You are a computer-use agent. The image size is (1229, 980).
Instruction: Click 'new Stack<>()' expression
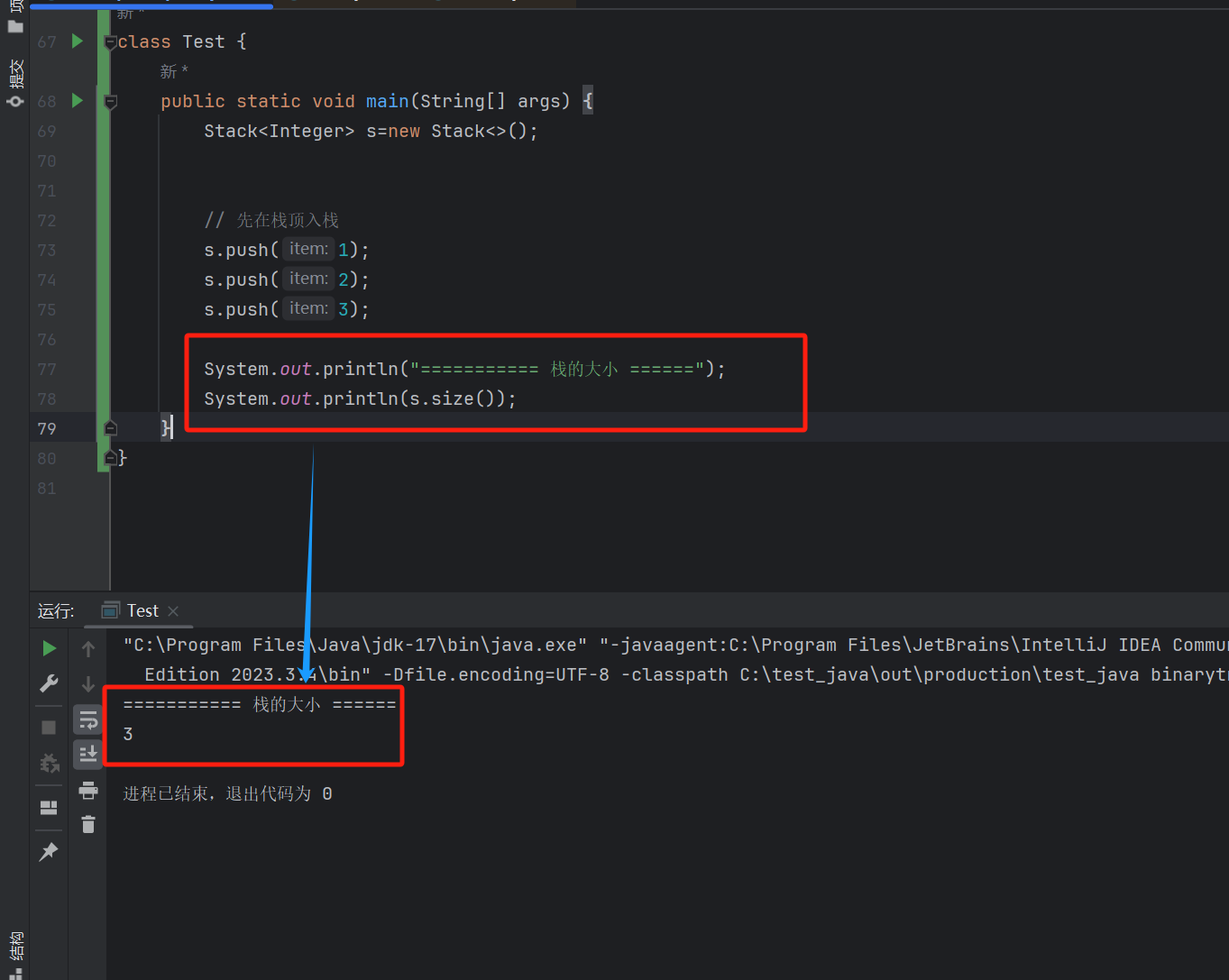(457, 132)
